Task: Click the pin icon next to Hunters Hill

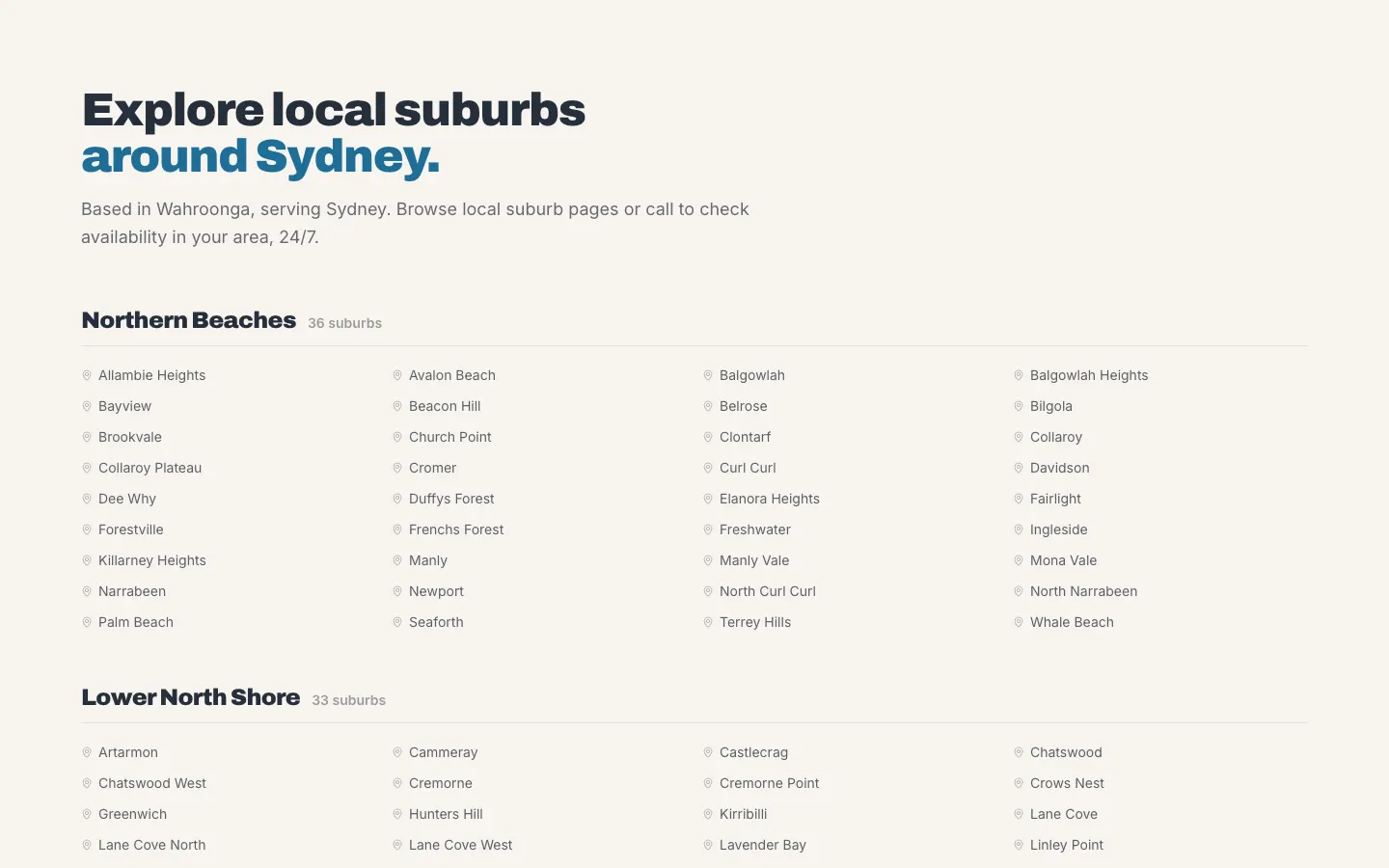Action: click(397, 814)
